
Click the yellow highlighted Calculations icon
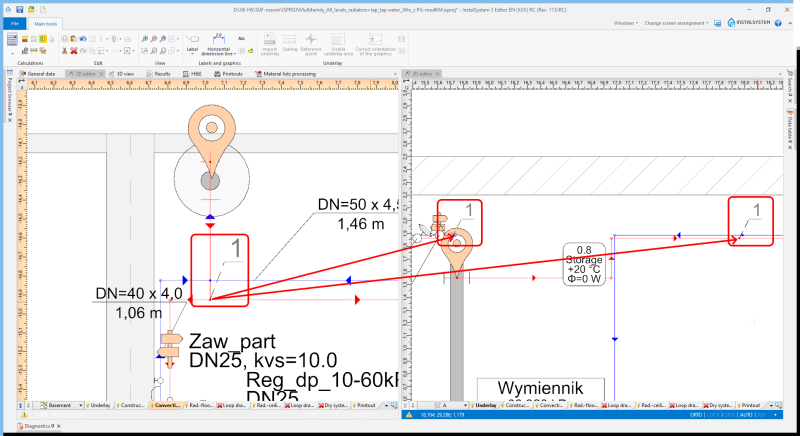[x=43, y=39]
